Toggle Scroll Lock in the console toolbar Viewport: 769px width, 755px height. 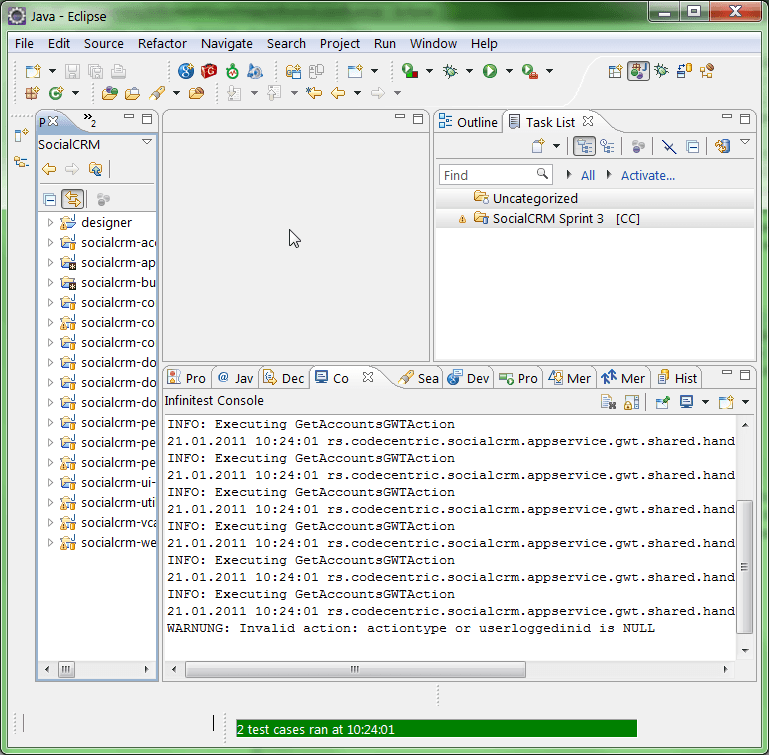click(631, 402)
